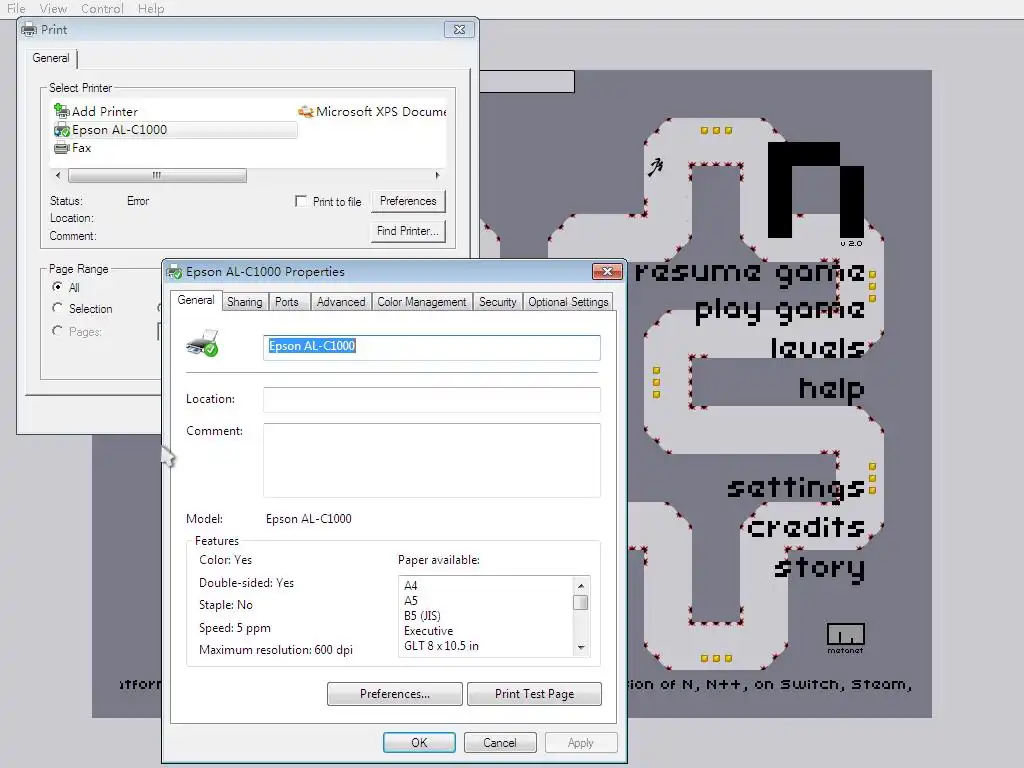The width and height of the screenshot is (1024, 768).
Task: Select Executive paper size
Action: [428, 630]
